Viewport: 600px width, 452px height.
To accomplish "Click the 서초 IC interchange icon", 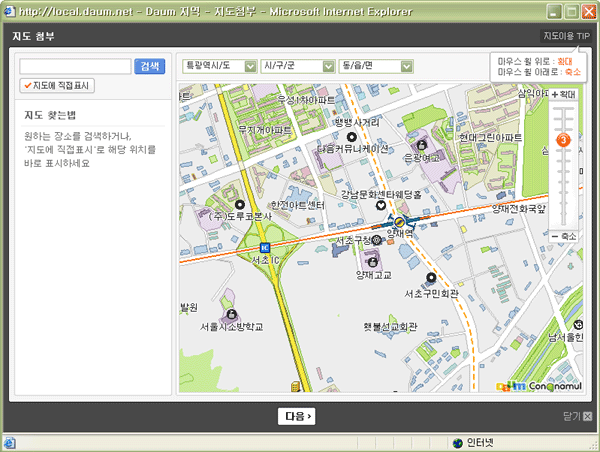I will point(264,248).
